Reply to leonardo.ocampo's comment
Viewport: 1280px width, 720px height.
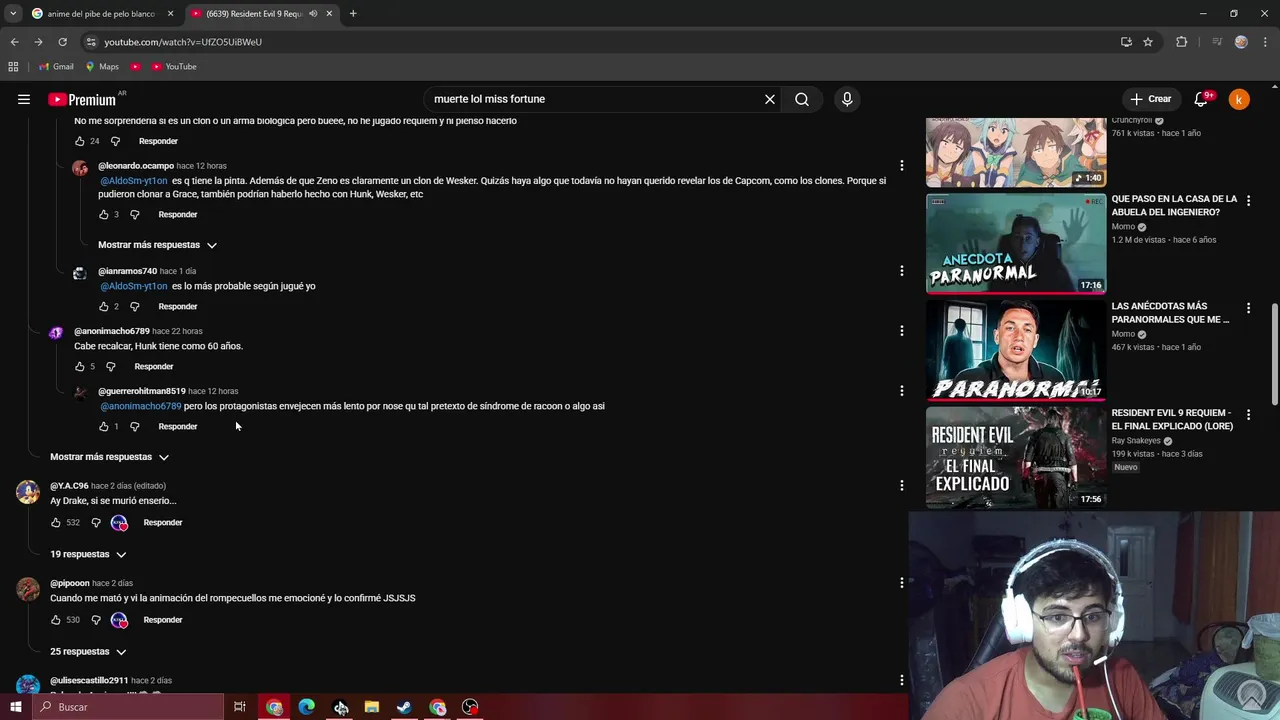(x=178, y=214)
